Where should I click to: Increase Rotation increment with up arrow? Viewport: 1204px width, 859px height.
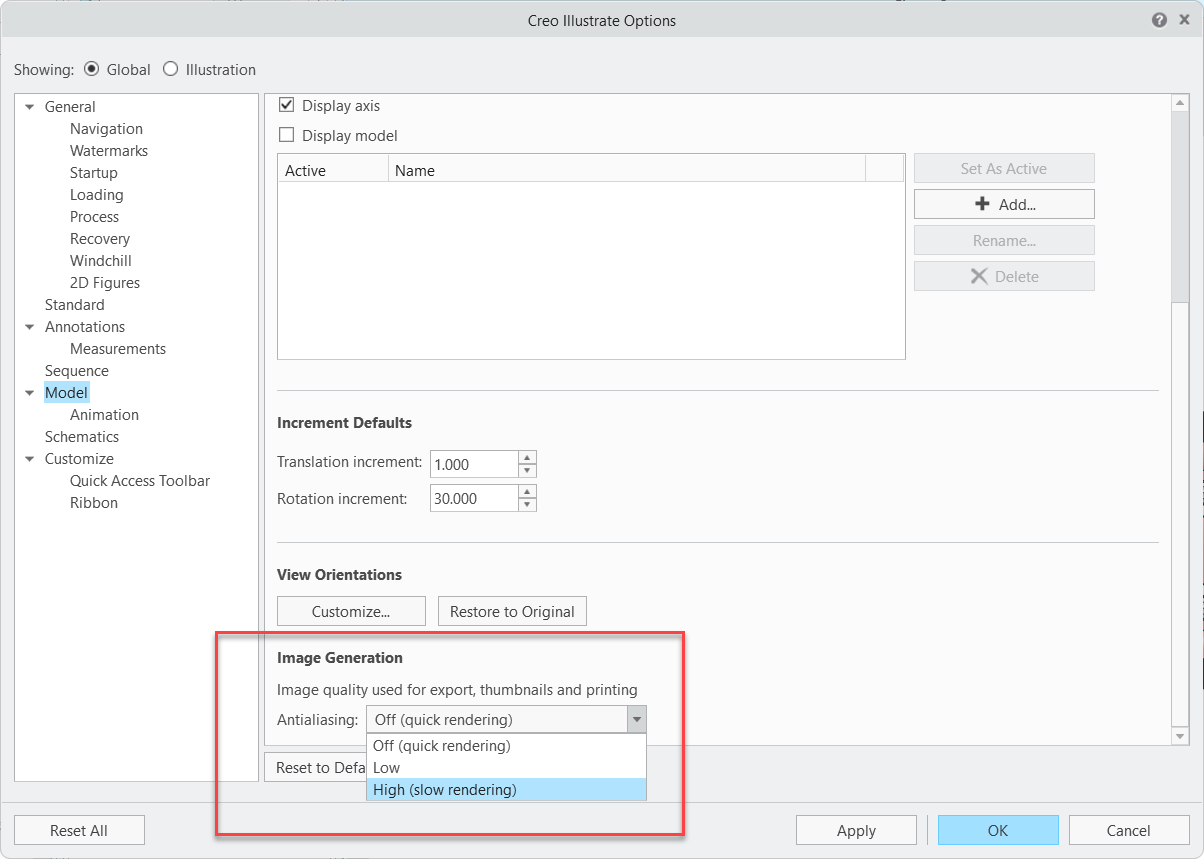coord(527,492)
